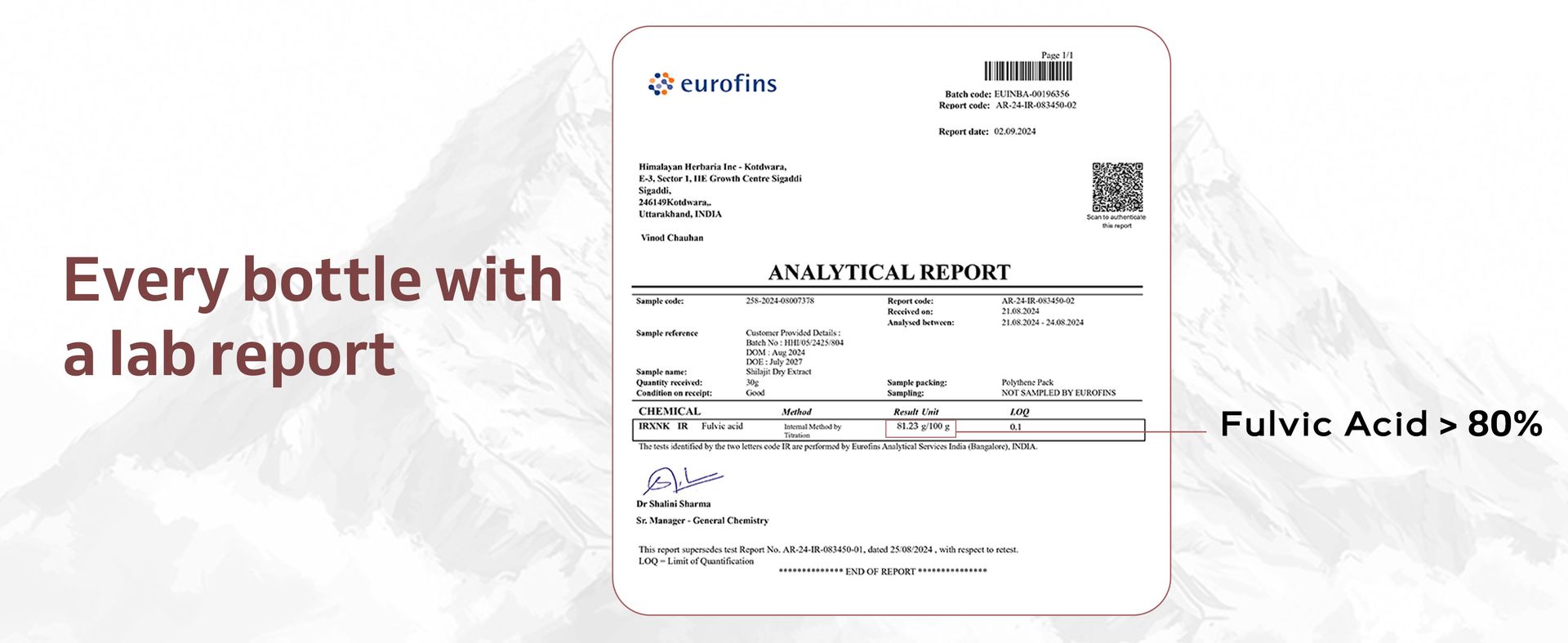Select "Himalayan Herbaria Inc - Kotdwara," address line

coord(712,167)
